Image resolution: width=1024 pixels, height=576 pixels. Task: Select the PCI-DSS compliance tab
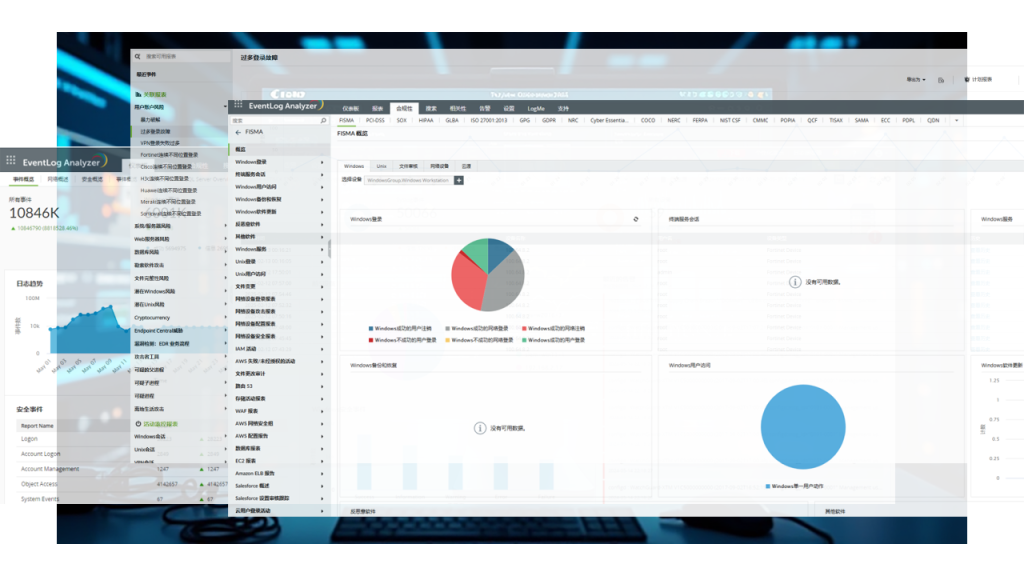[375, 121]
